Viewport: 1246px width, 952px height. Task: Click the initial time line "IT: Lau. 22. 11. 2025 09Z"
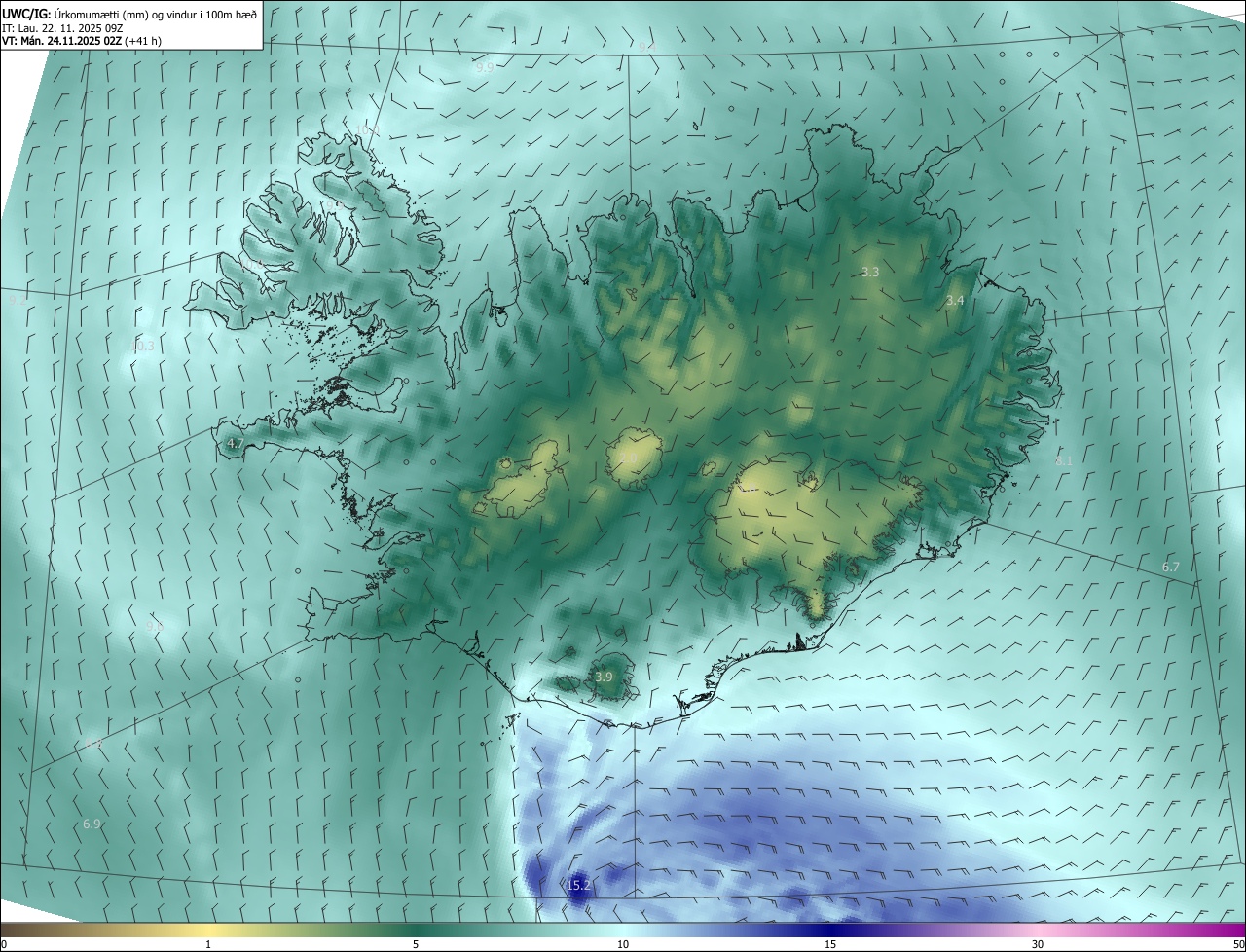click(63, 27)
